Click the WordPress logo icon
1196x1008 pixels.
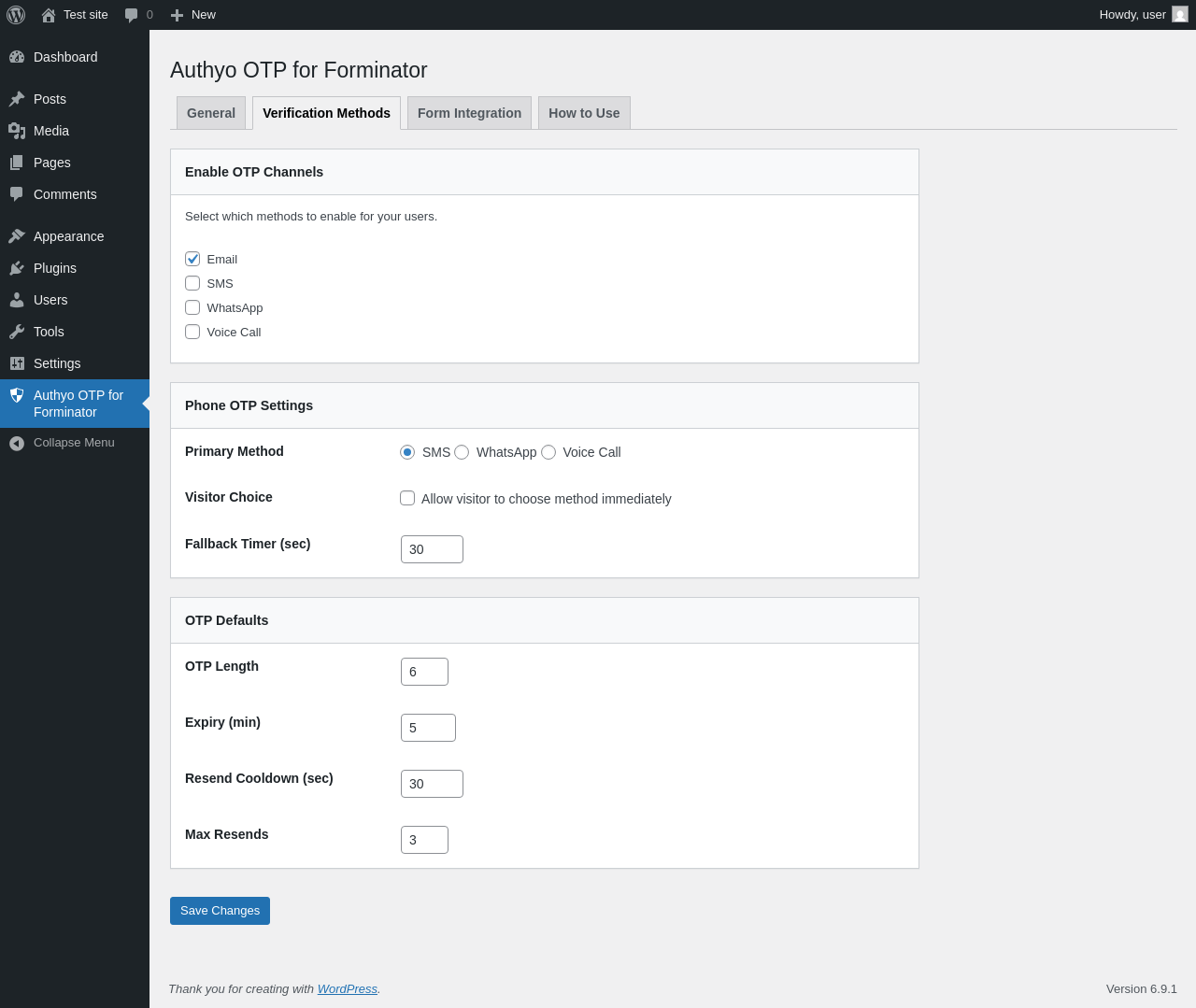click(x=16, y=15)
